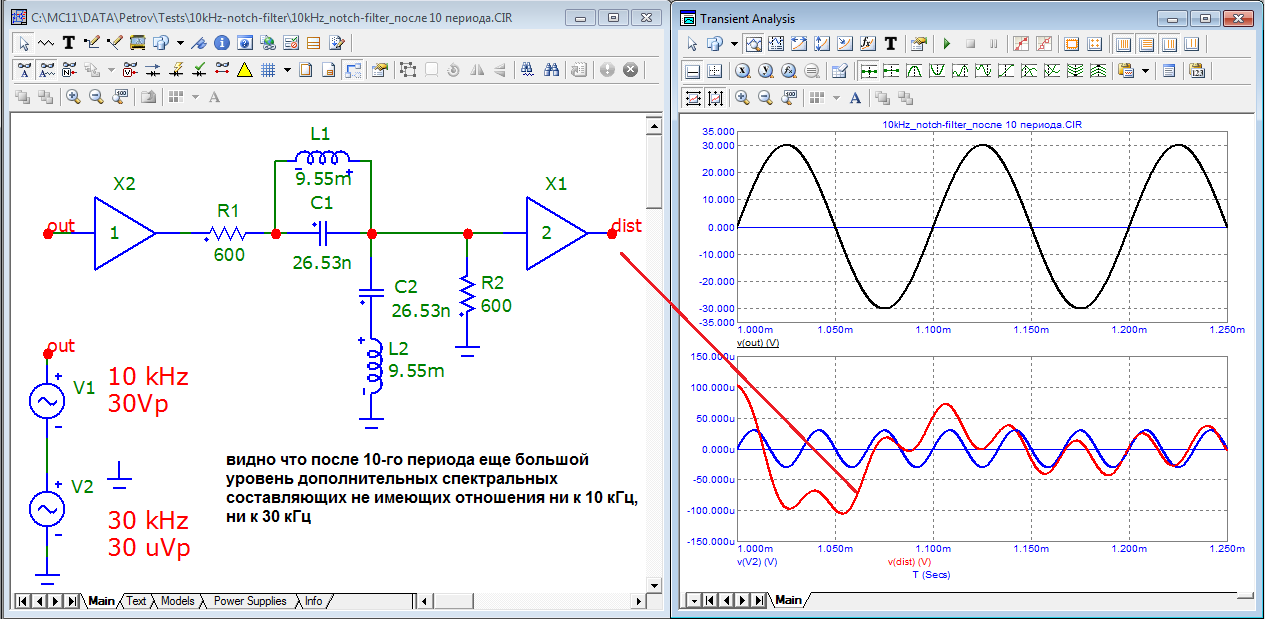The image size is (1265, 619).
Task: Expand dropdown next to clipboard icon in analysis toolbar
Action: (1144, 71)
